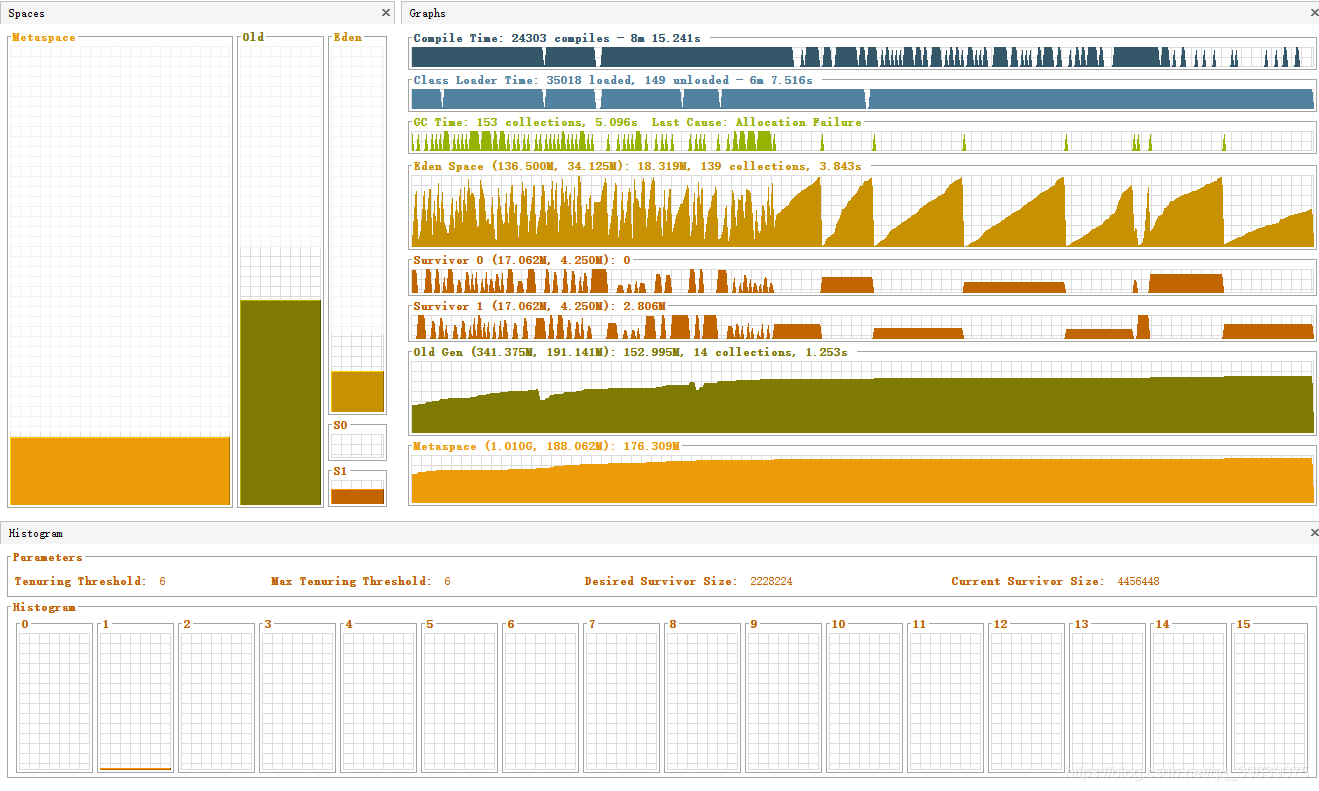Click the S0 survivor box in Spaces
Screen dimensions: 1319x791
click(357, 444)
